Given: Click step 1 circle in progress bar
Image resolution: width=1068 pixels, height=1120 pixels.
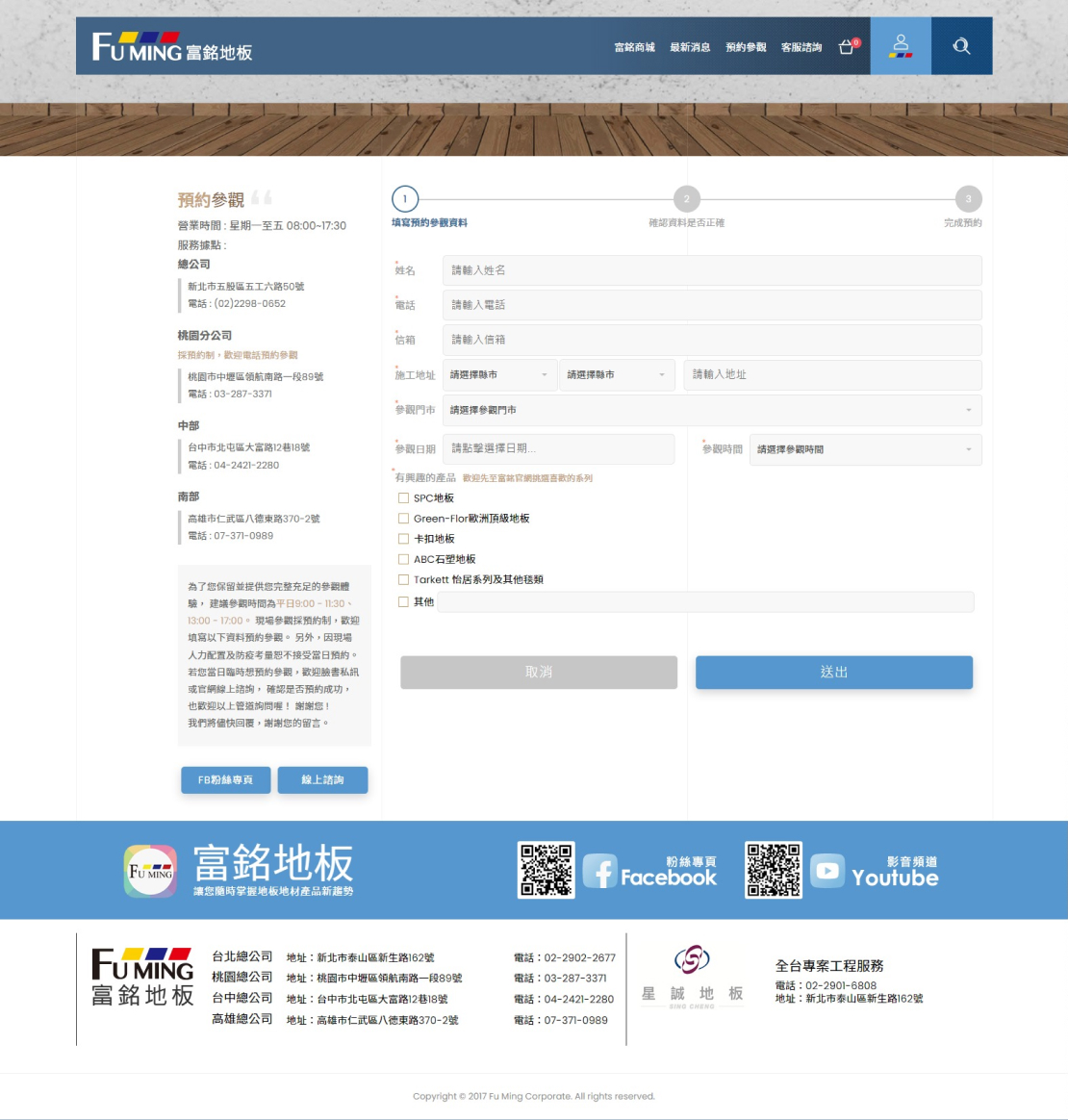Looking at the screenshot, I should [x=405, y=199].
